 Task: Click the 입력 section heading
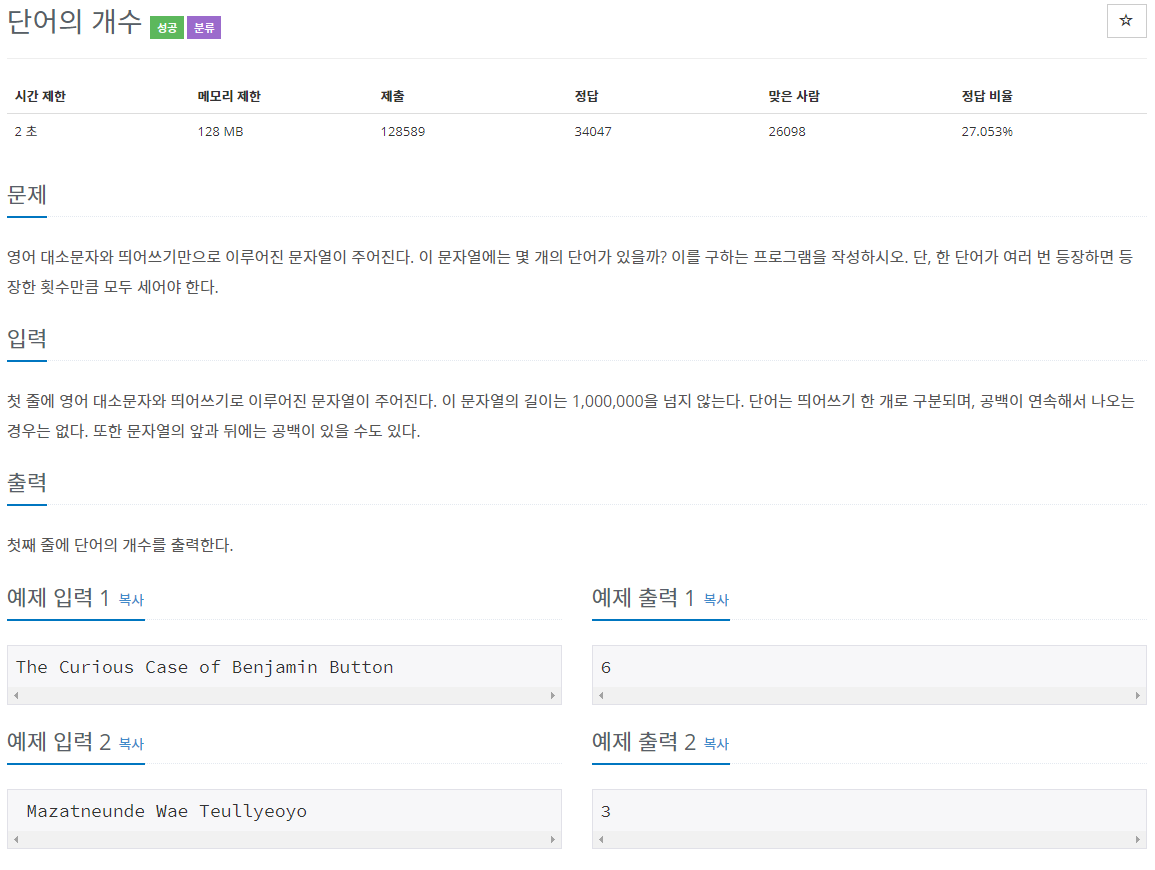(27, 338)
